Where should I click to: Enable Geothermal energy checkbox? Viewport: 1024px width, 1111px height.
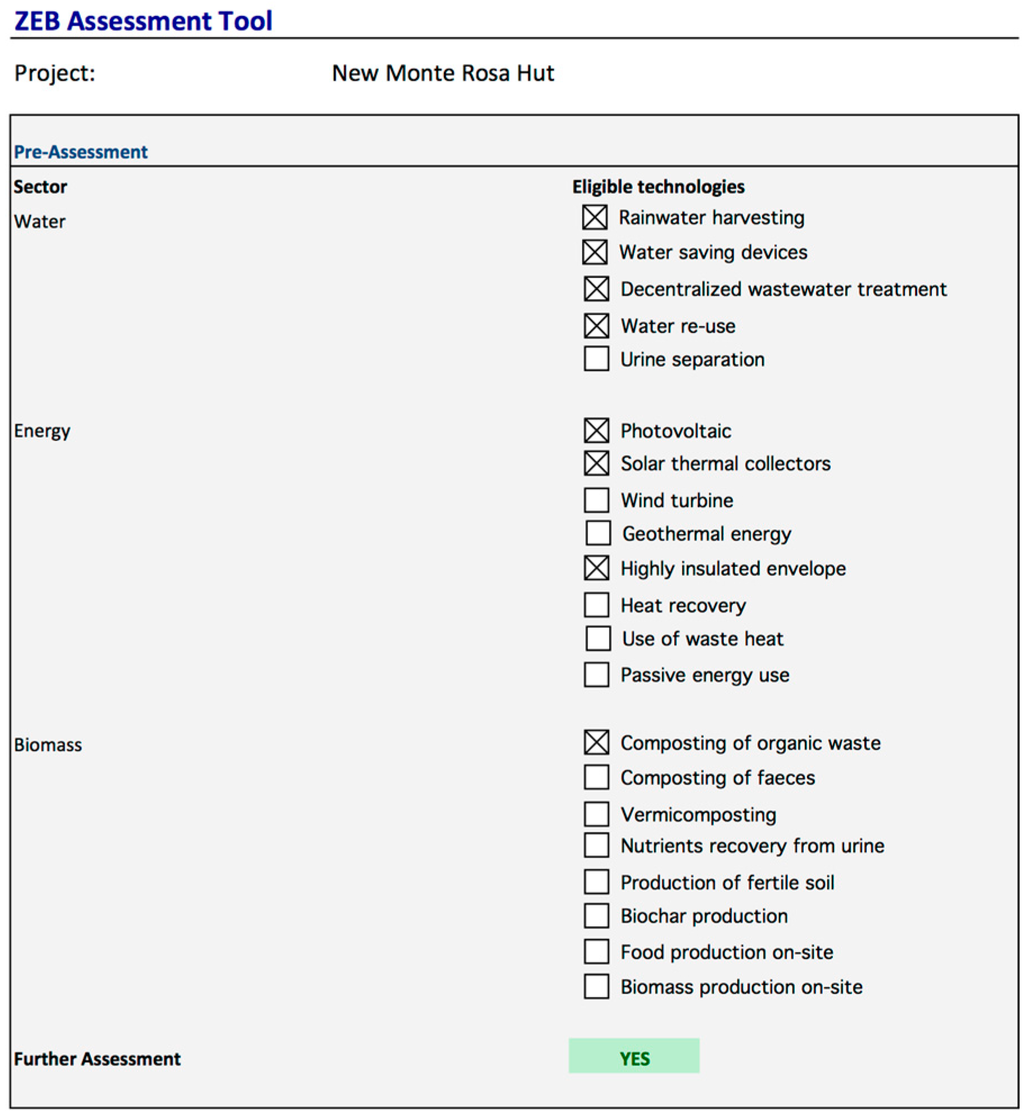(x=597, y=534)
